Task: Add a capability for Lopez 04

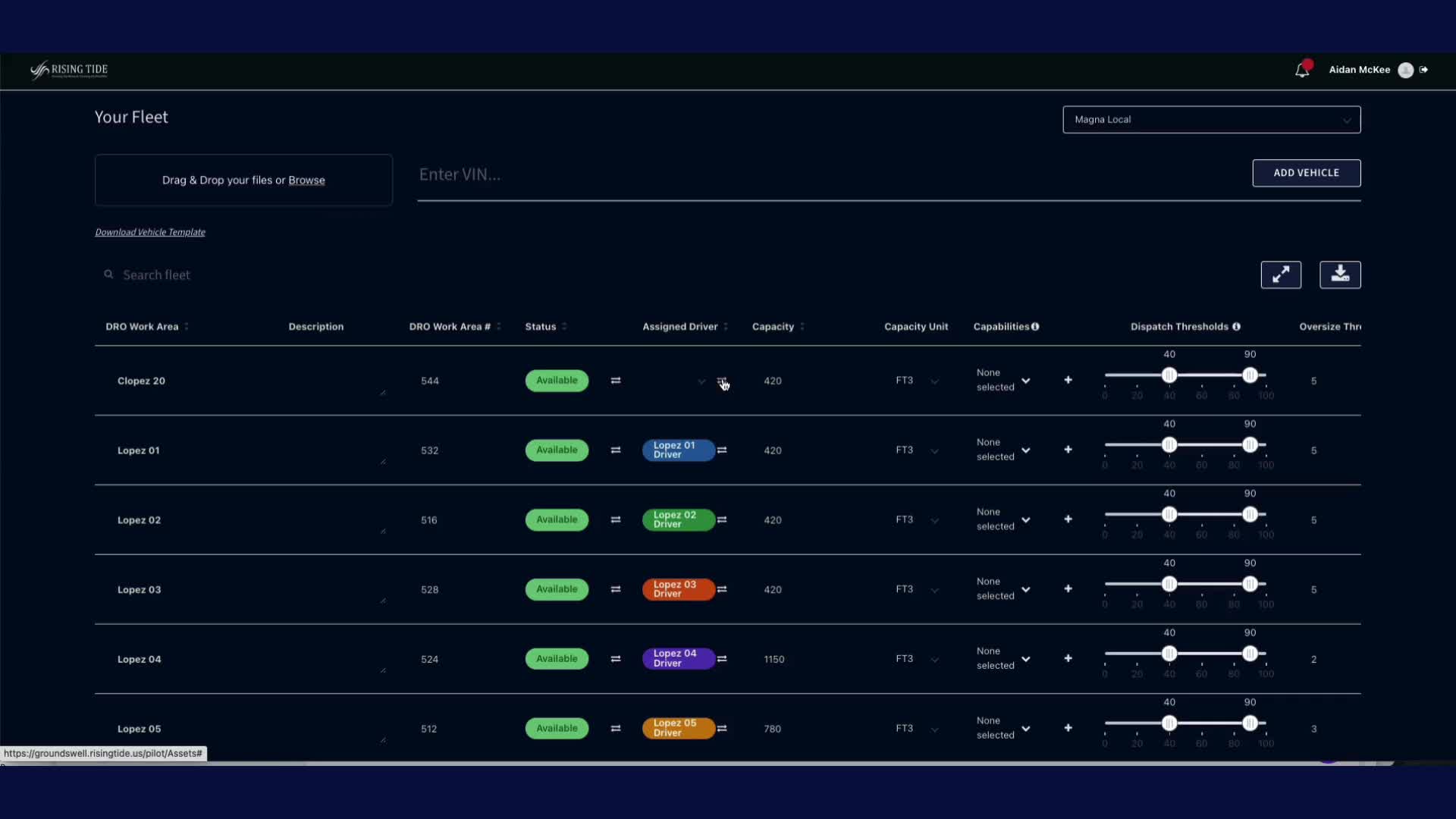Action: [x=1068, y=658]
